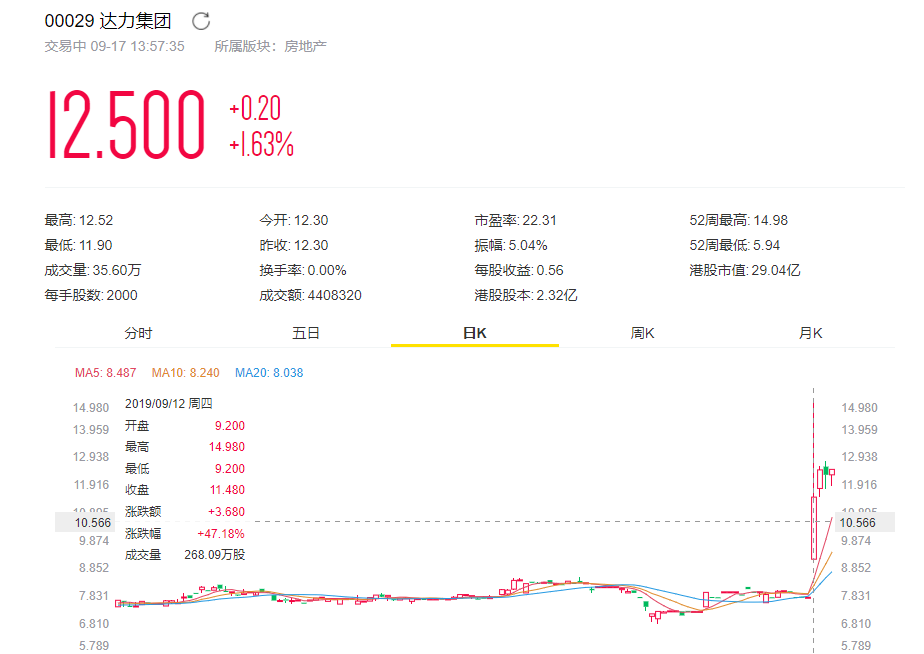Click the 成交额: 4408320 value
The width and height of the screenshot is (924, 654).
pyautogui.click(x=311, y=295)
